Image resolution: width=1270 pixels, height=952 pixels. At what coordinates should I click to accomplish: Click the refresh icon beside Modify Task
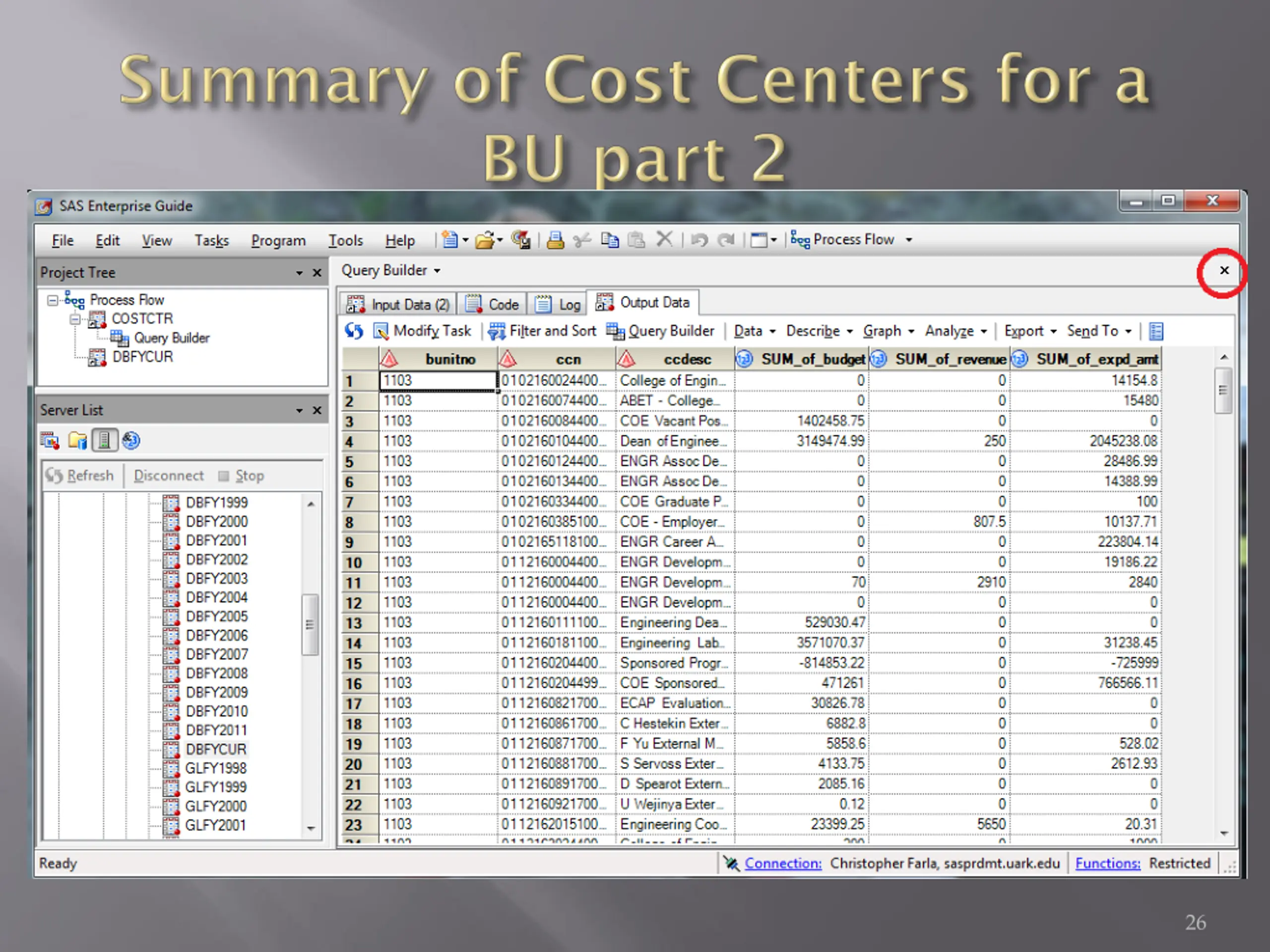354,331
